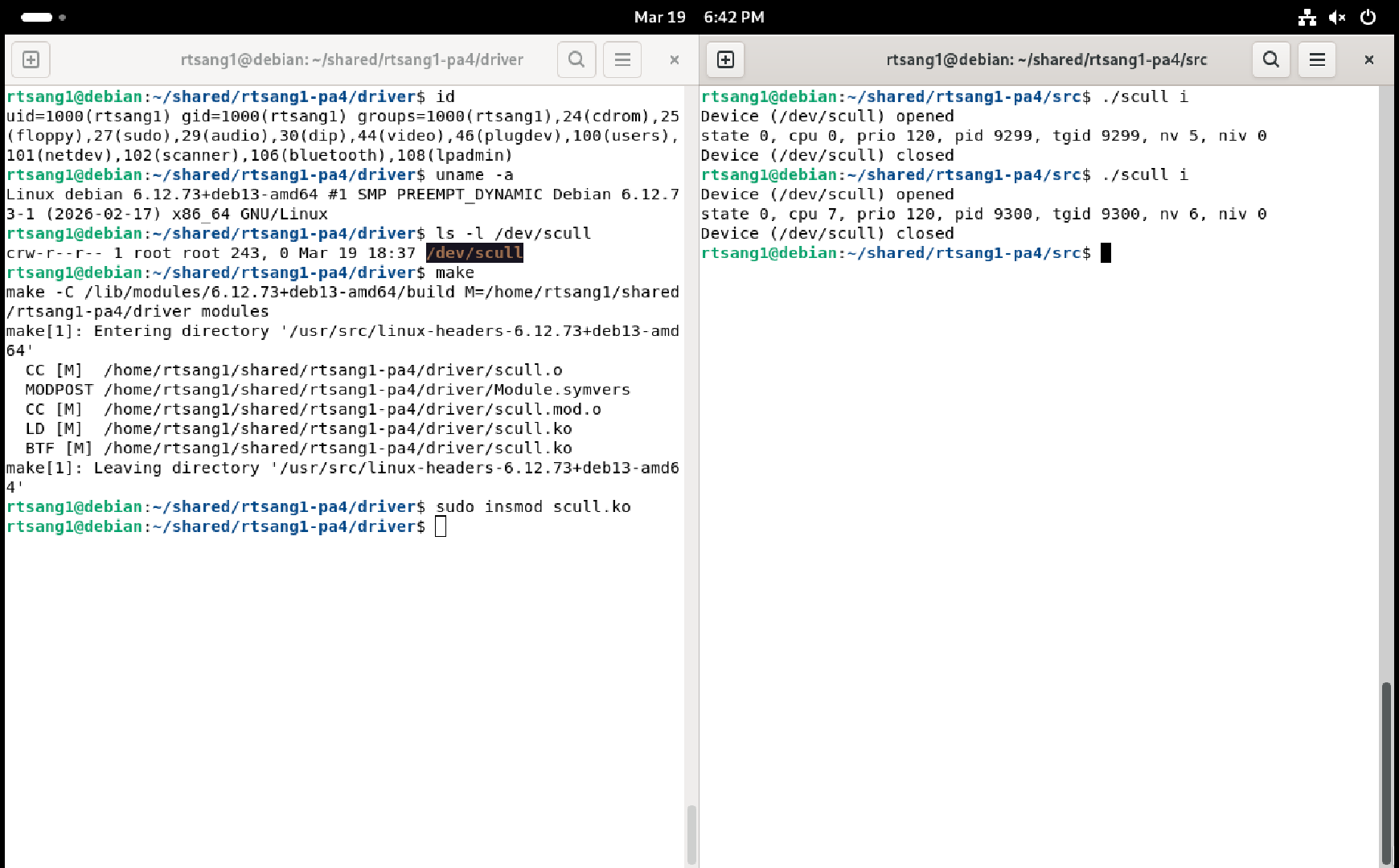This screenshot has width=1399, height=868.
Task: Open the clock and calendar menu
Action: click(x=699, y=17)
